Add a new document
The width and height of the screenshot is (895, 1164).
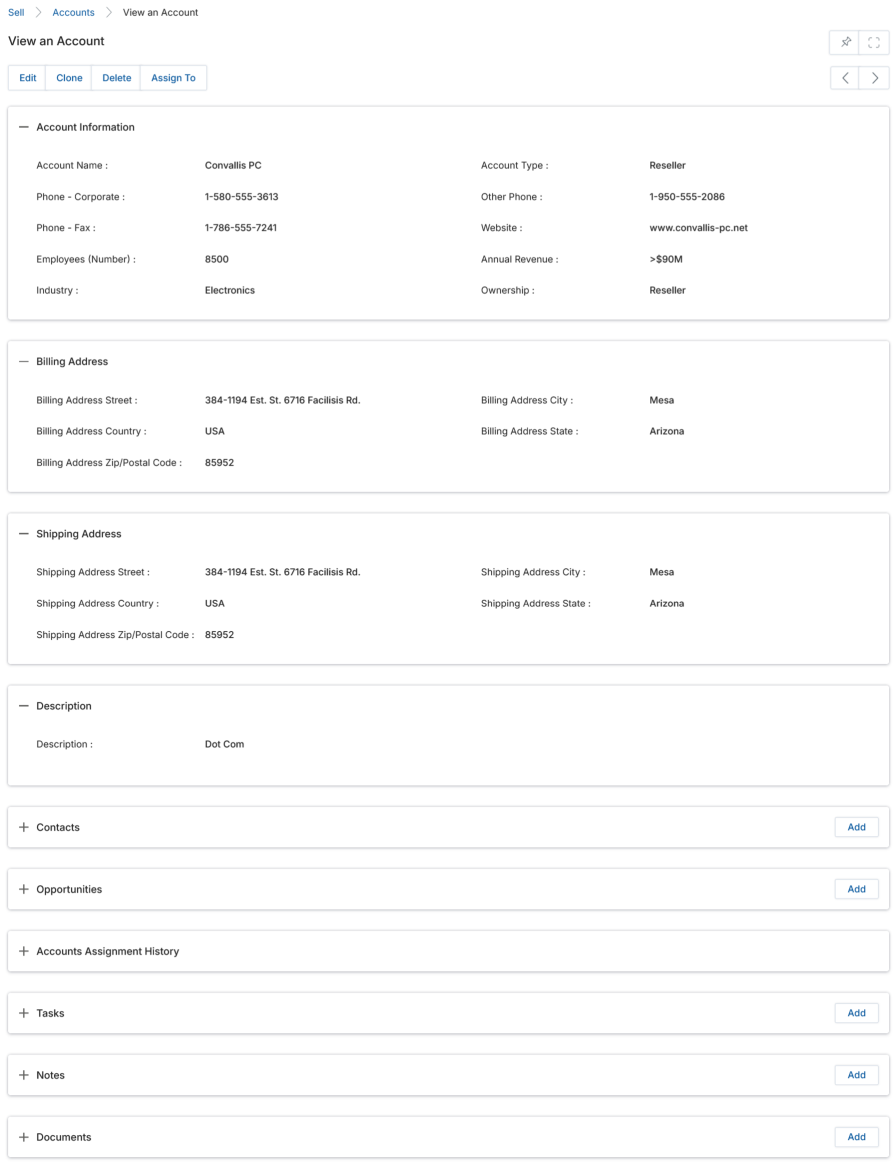pyautogui.click(x=856, y=1137)
